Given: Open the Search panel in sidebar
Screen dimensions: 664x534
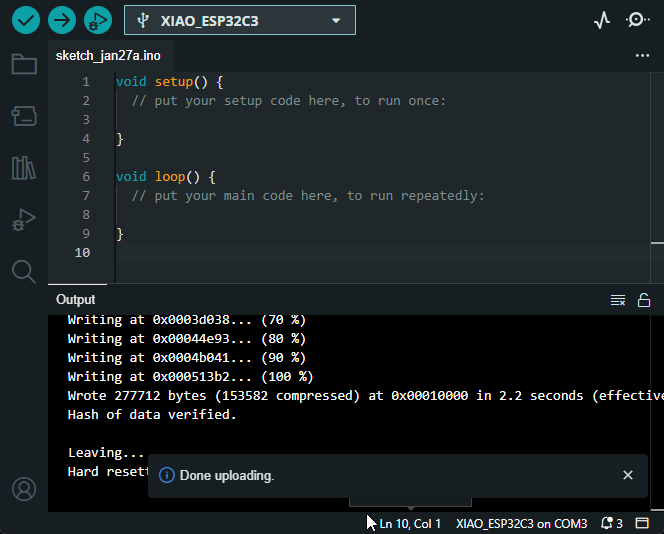Looking at the screenshot, I should point(24,271).
